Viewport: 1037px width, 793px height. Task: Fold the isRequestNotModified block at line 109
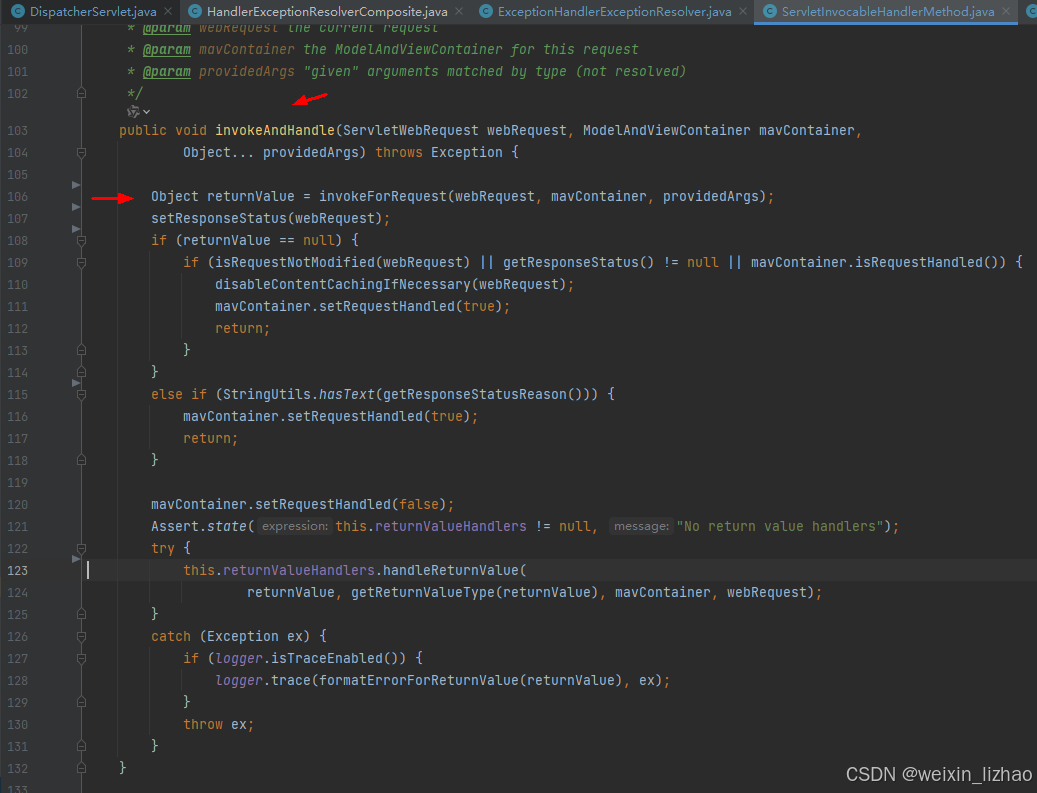click(81, 263)
